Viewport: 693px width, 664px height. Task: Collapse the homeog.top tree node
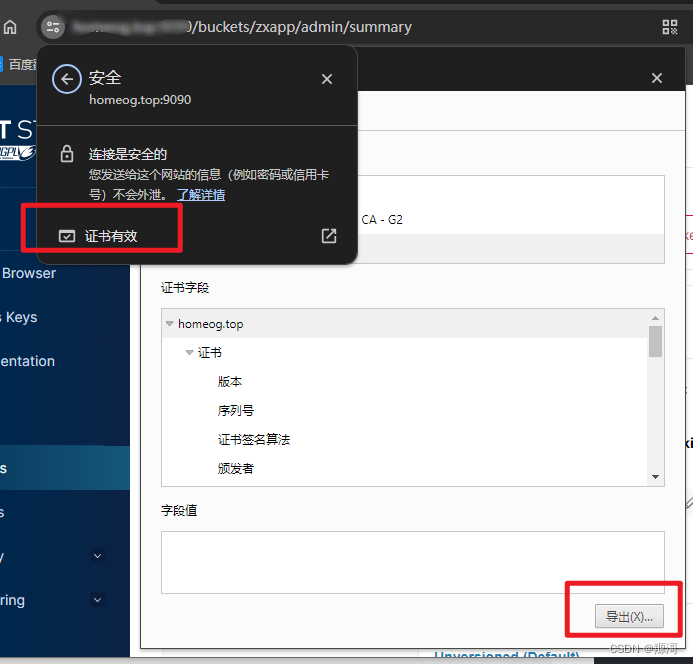pos(169,324)
